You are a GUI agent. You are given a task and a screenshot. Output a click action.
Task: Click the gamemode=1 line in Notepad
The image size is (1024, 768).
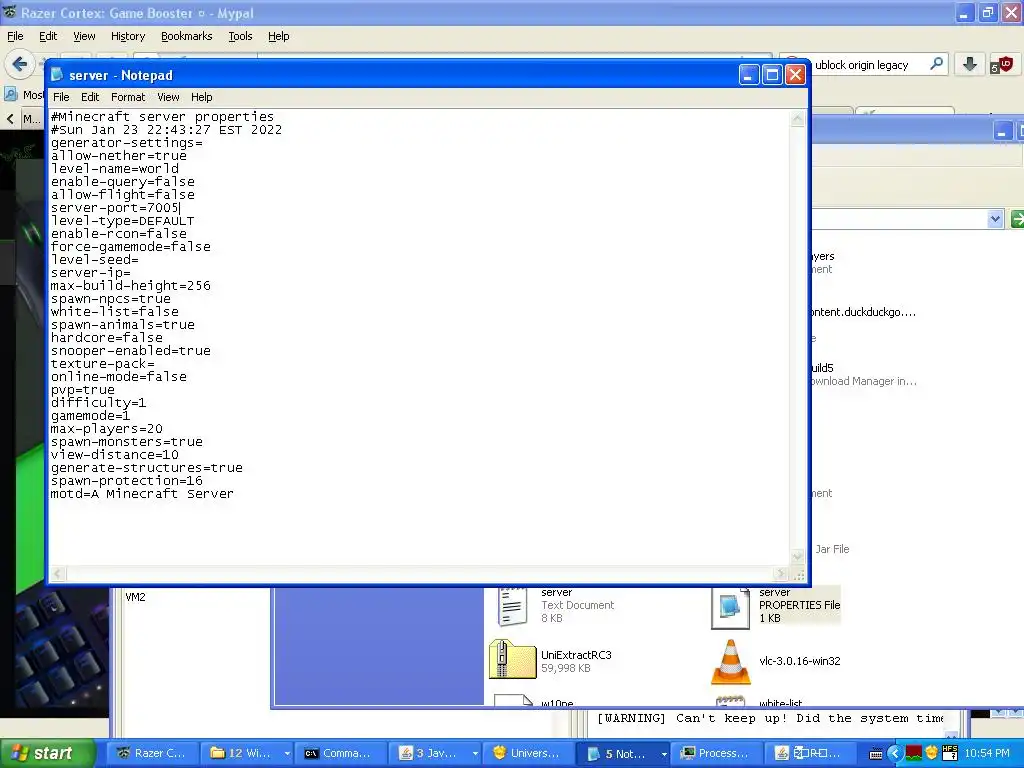pyautogui.click(x=90, y=416)
